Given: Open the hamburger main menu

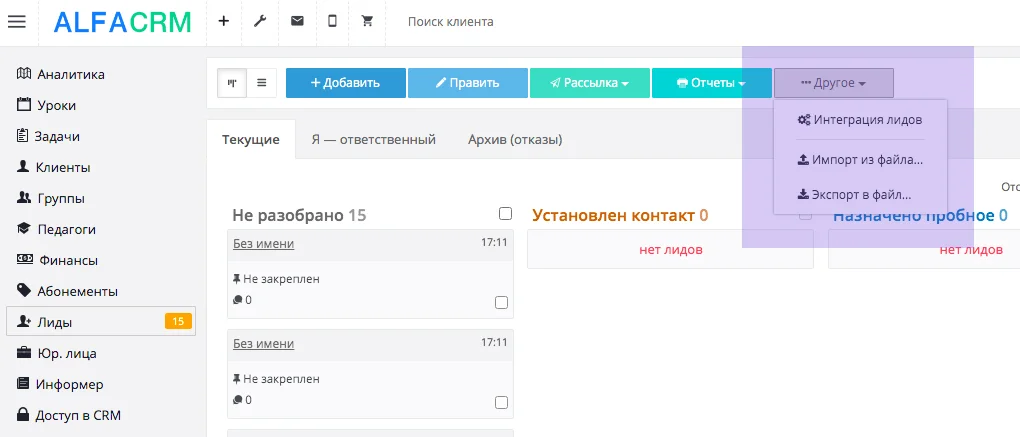Looking at the screenshot, I should click(x=17, y=21).
